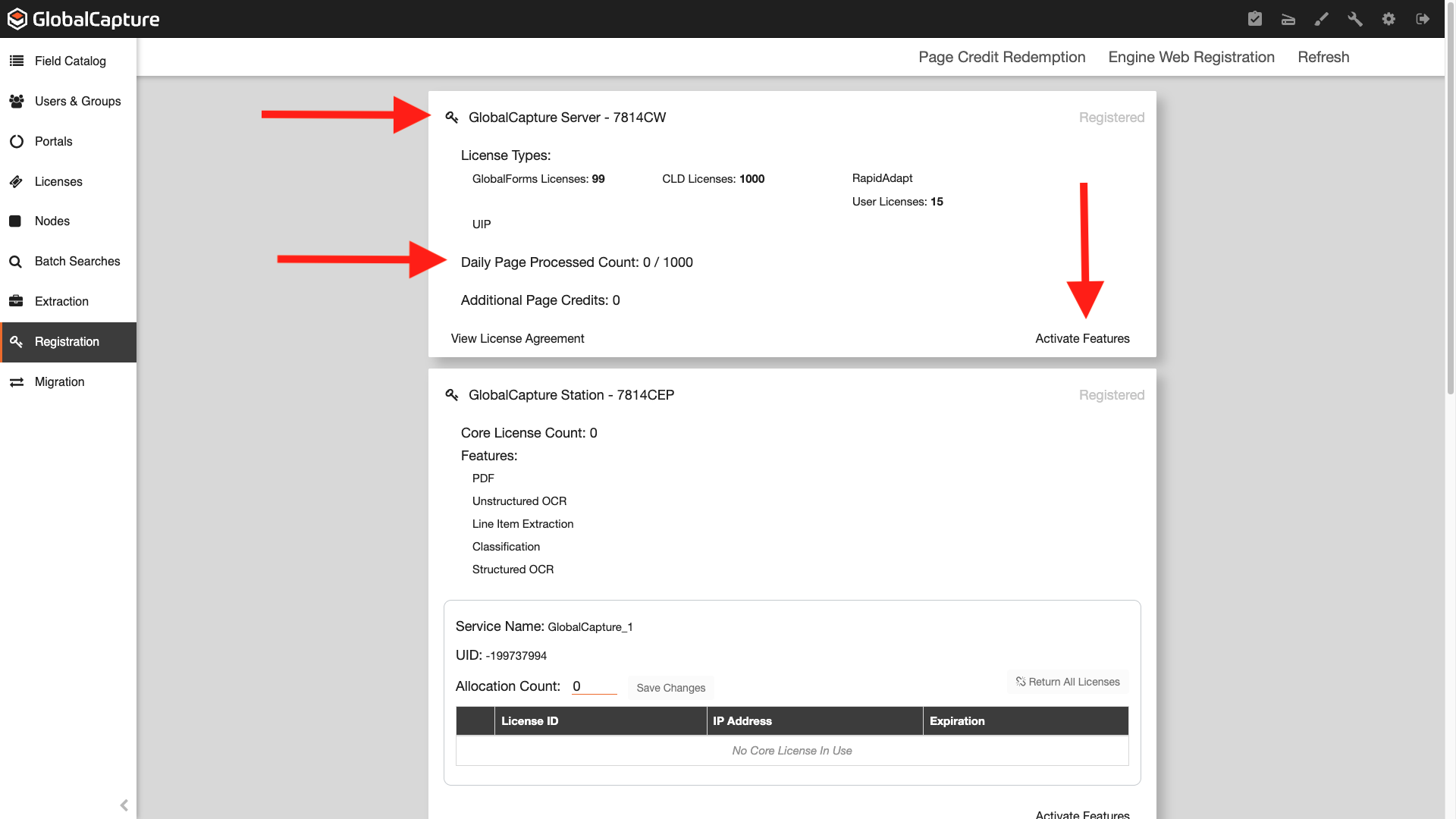Image resolution: width=1456 pixels, height=819 pixels.
Task: Click the paintbrush design icon in header
Action: pyautogui.click(x=1322, y=19)
